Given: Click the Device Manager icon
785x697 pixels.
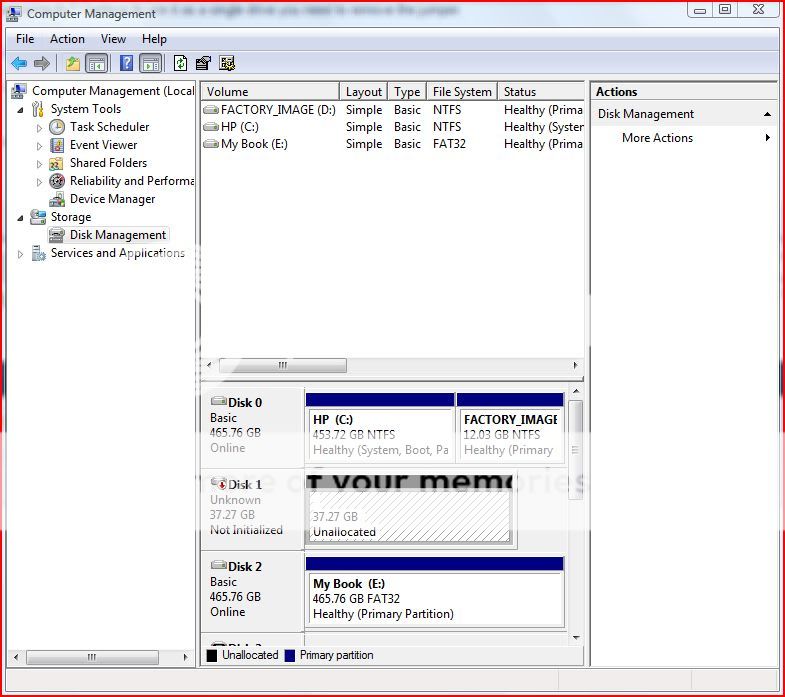Looking at the screenshot, I should (57, 199).
